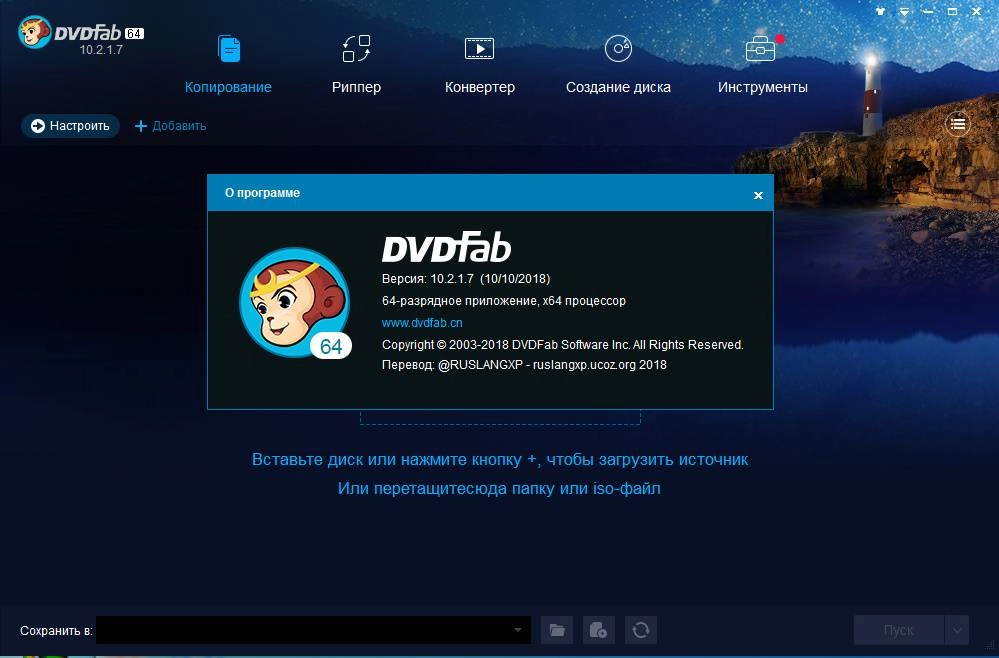The width and height of the screenshot is (999, 658).
Task: Open the main menu triangle in title bar
Action: pos(904,11)
